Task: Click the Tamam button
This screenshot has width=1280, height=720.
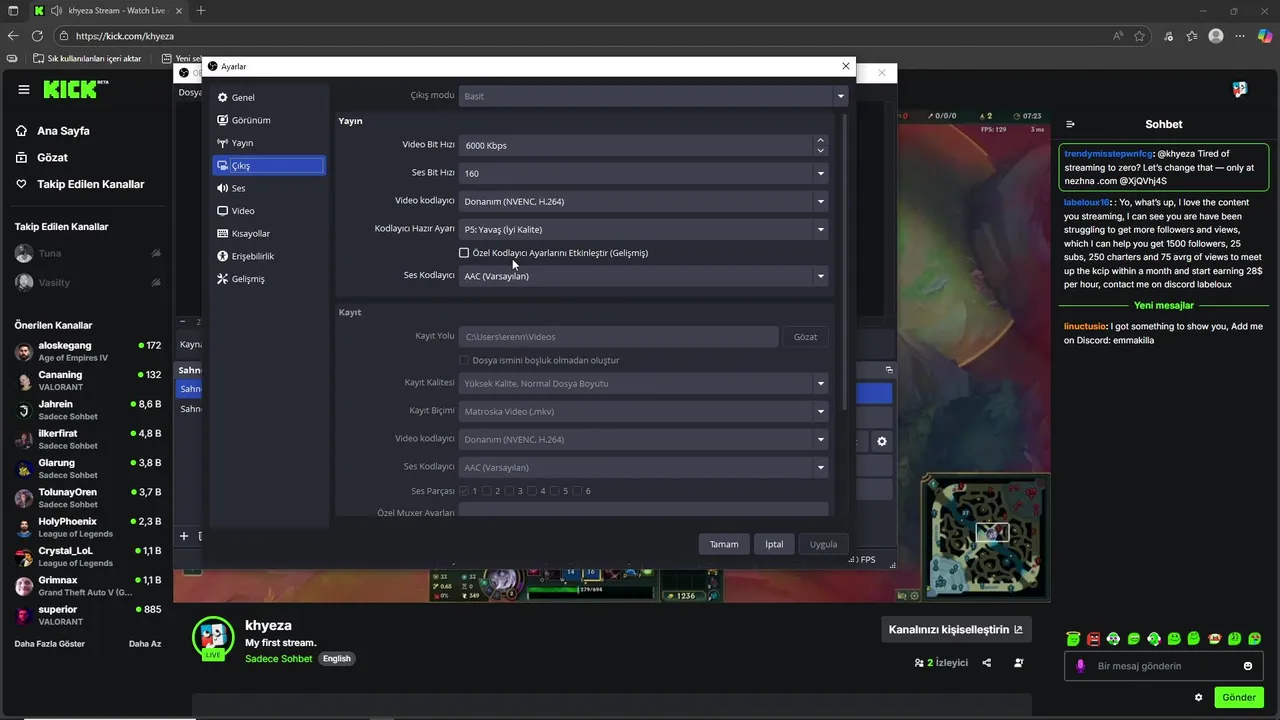Action: pyautogui.click(x=724, y=544)
